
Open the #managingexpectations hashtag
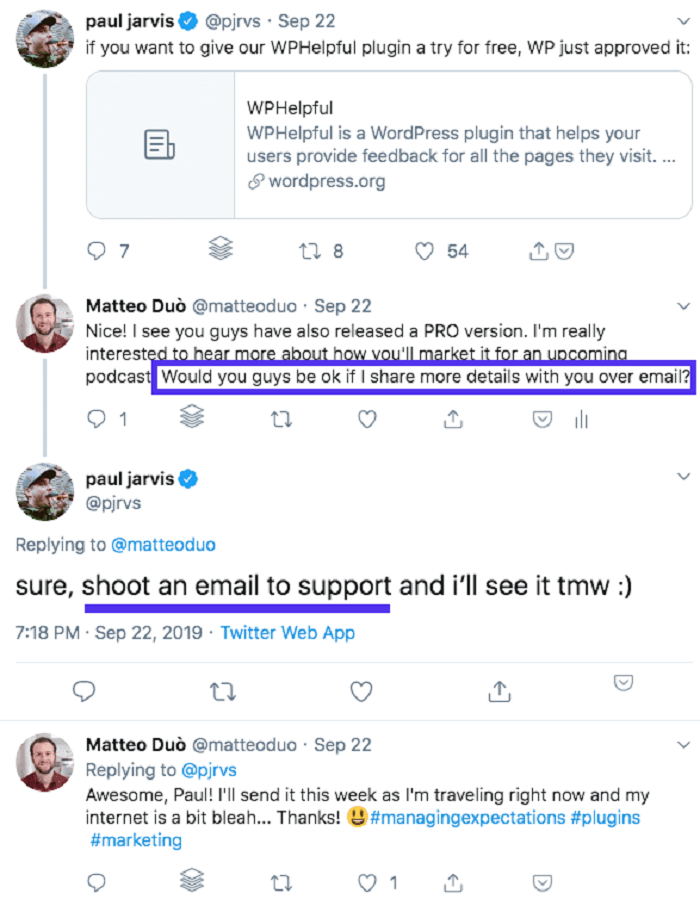tap(467, 818)
